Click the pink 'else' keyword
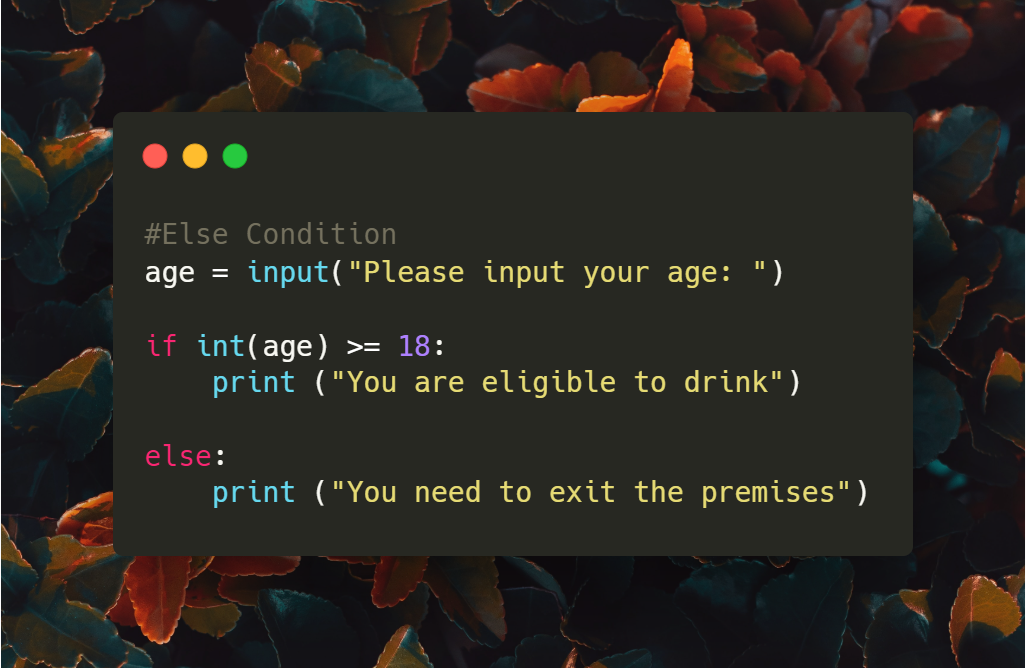The width and height of the screenshot is (1026, 668). coord(178,456)
